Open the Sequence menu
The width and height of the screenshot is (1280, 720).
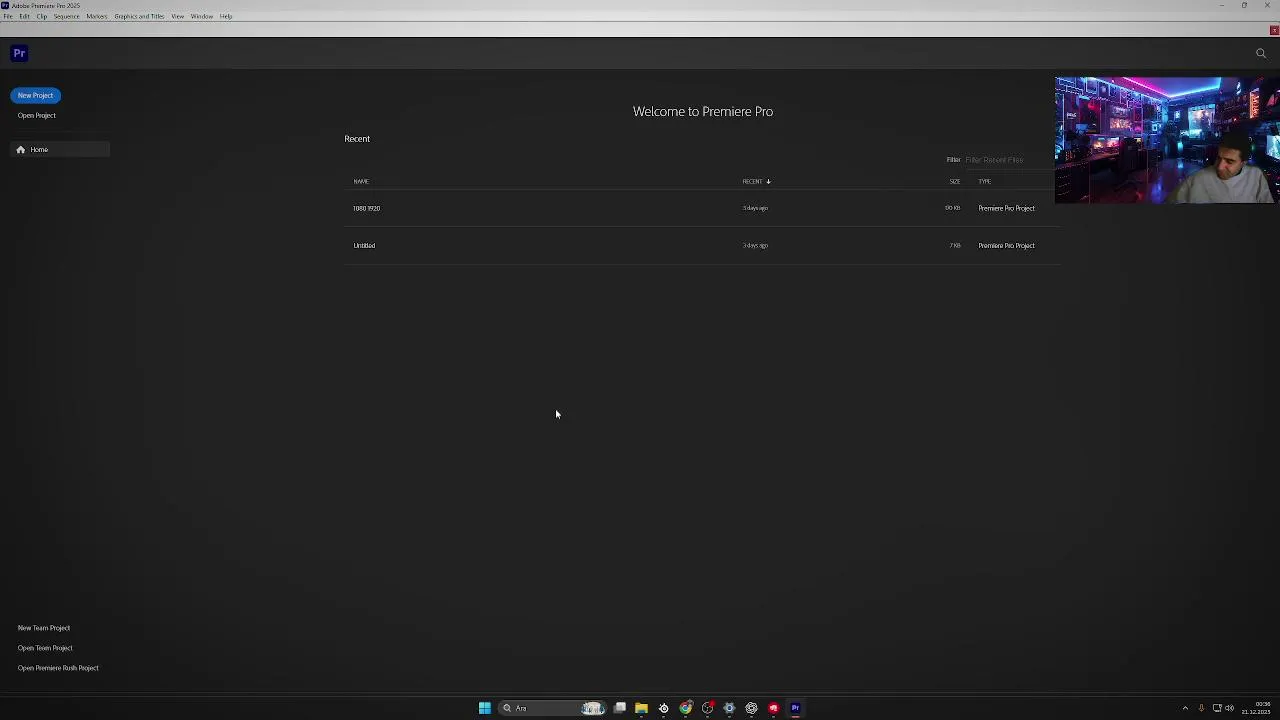tap(66, 16)
